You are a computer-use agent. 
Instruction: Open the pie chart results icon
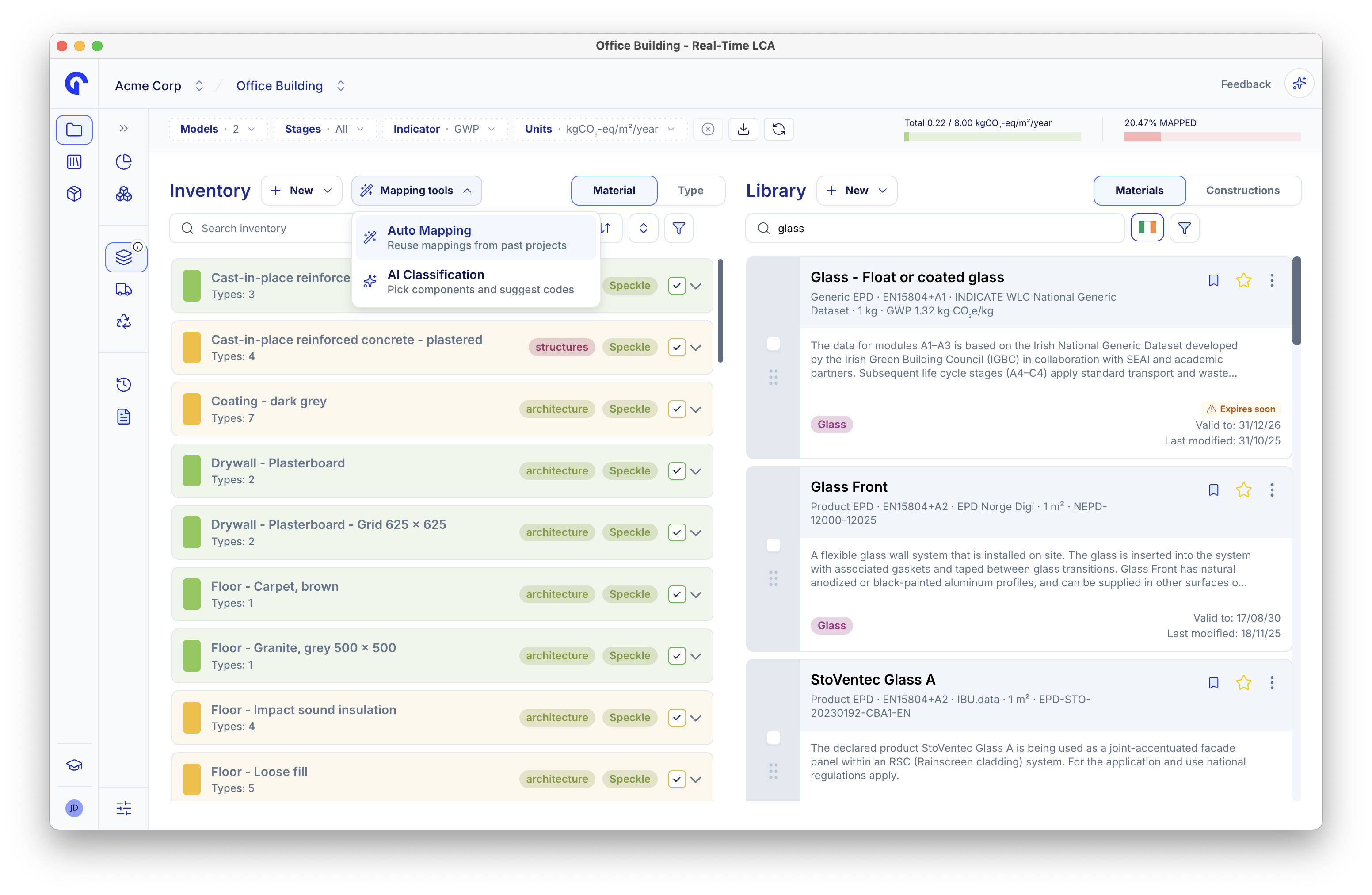click(123, 162)
